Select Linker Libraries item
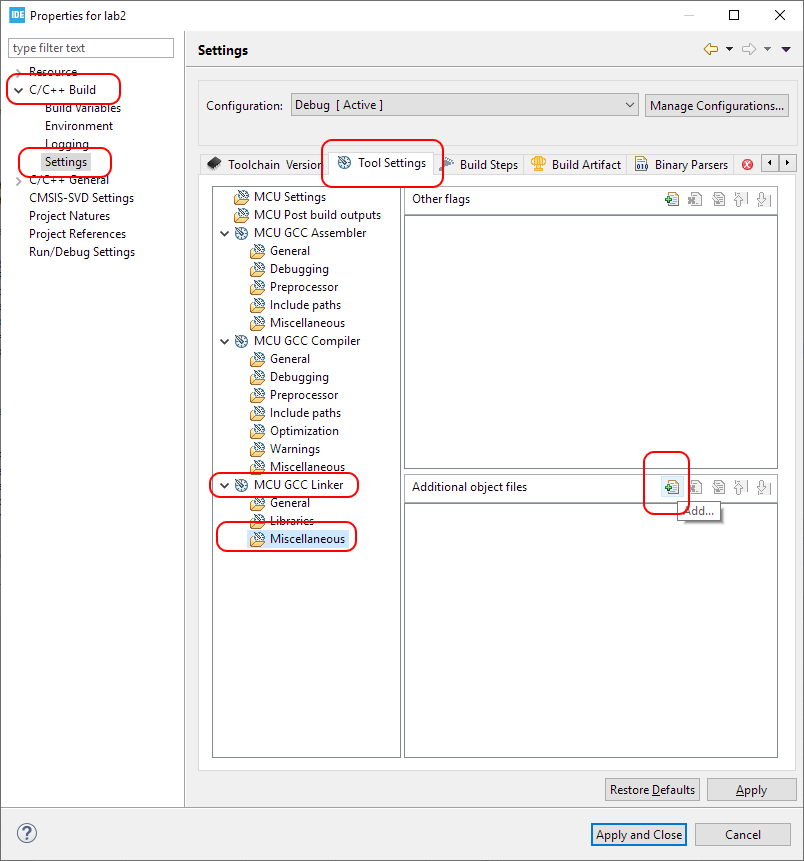This screenshot has height=861, width=804. click(282, 521)
